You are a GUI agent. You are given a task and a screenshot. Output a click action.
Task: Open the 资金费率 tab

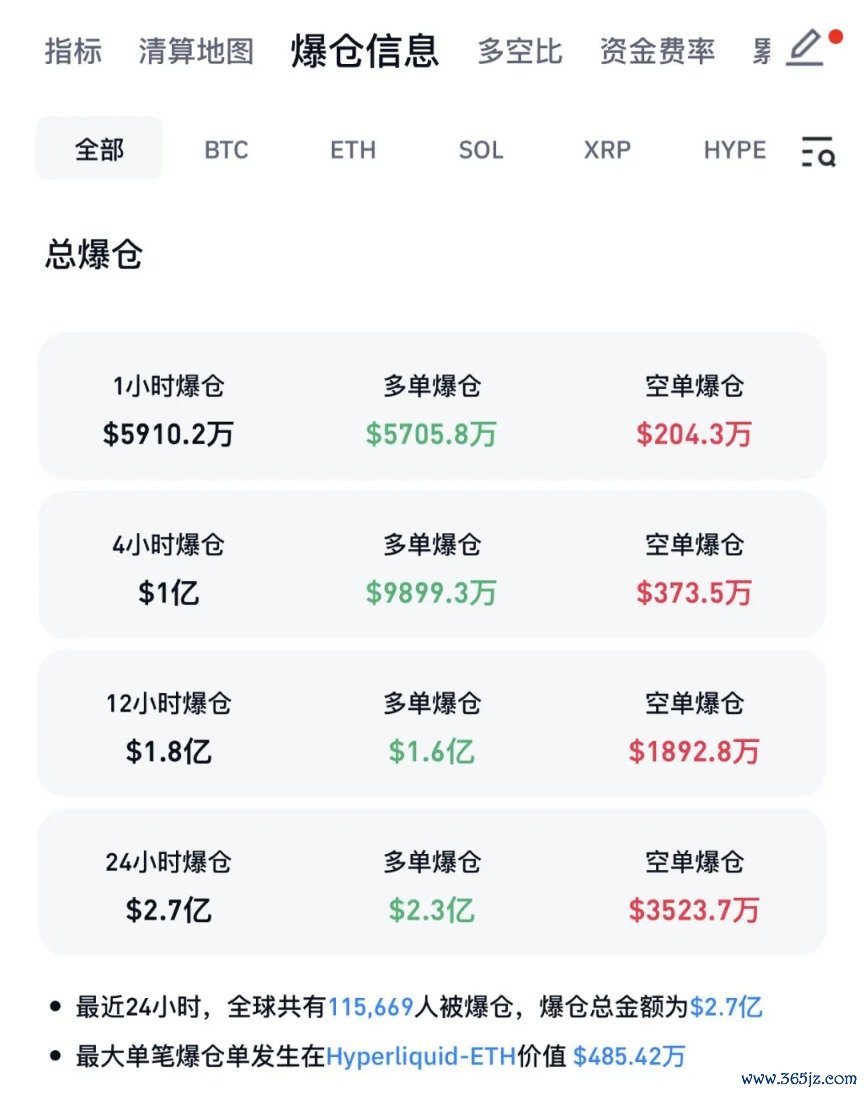coord(657,51)
